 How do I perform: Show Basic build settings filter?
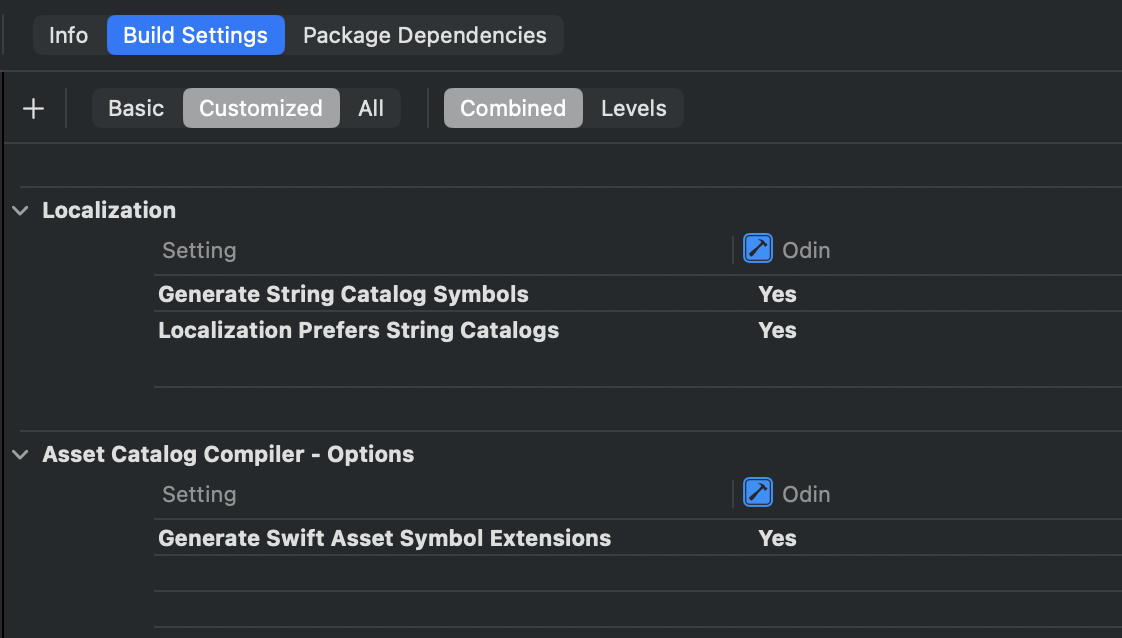coord(136,108)
